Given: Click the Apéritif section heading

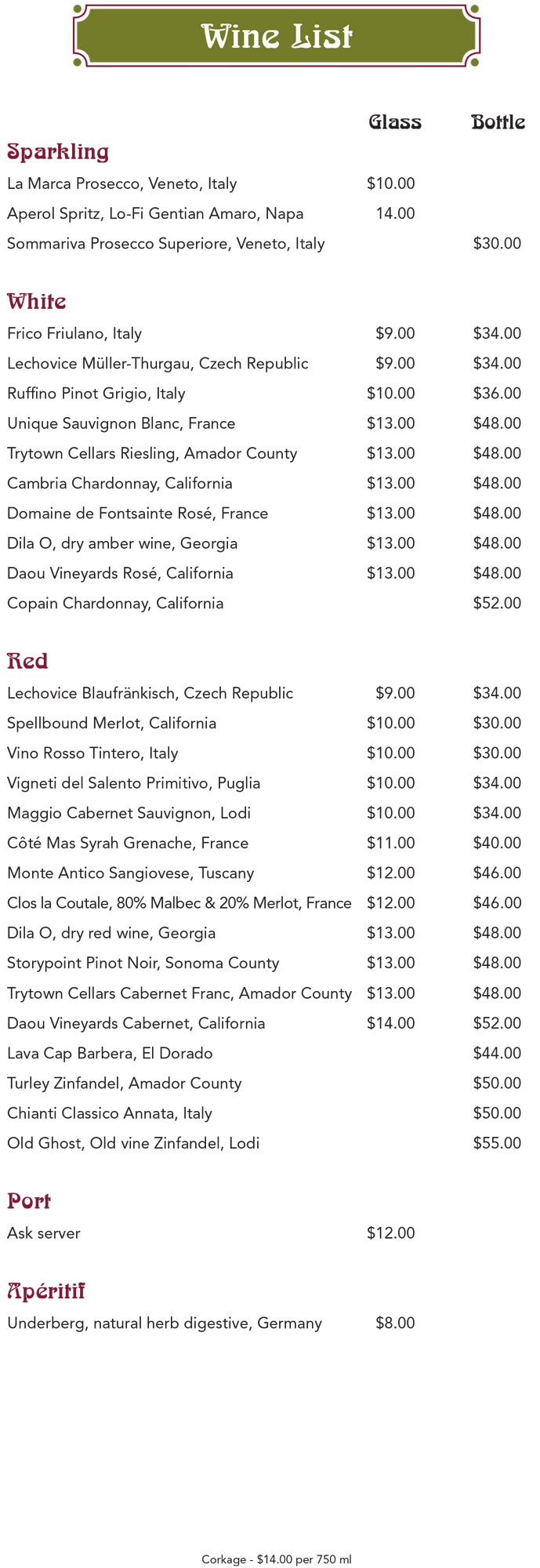Looking at the screenshot, I should 46,1291.
